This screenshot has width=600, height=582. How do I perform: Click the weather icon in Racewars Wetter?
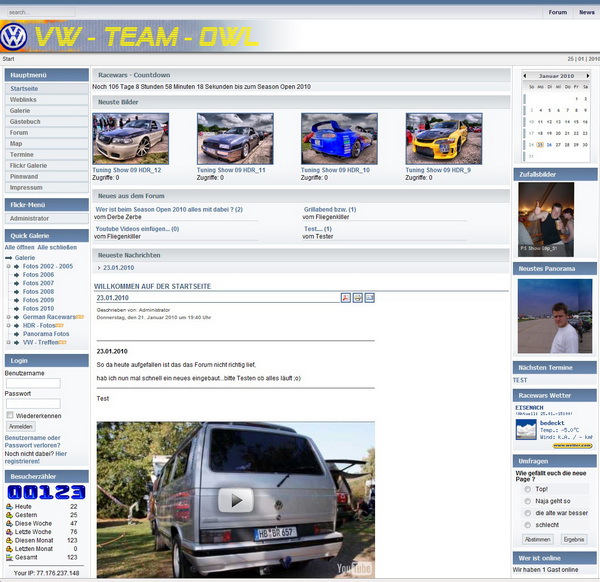525,429
